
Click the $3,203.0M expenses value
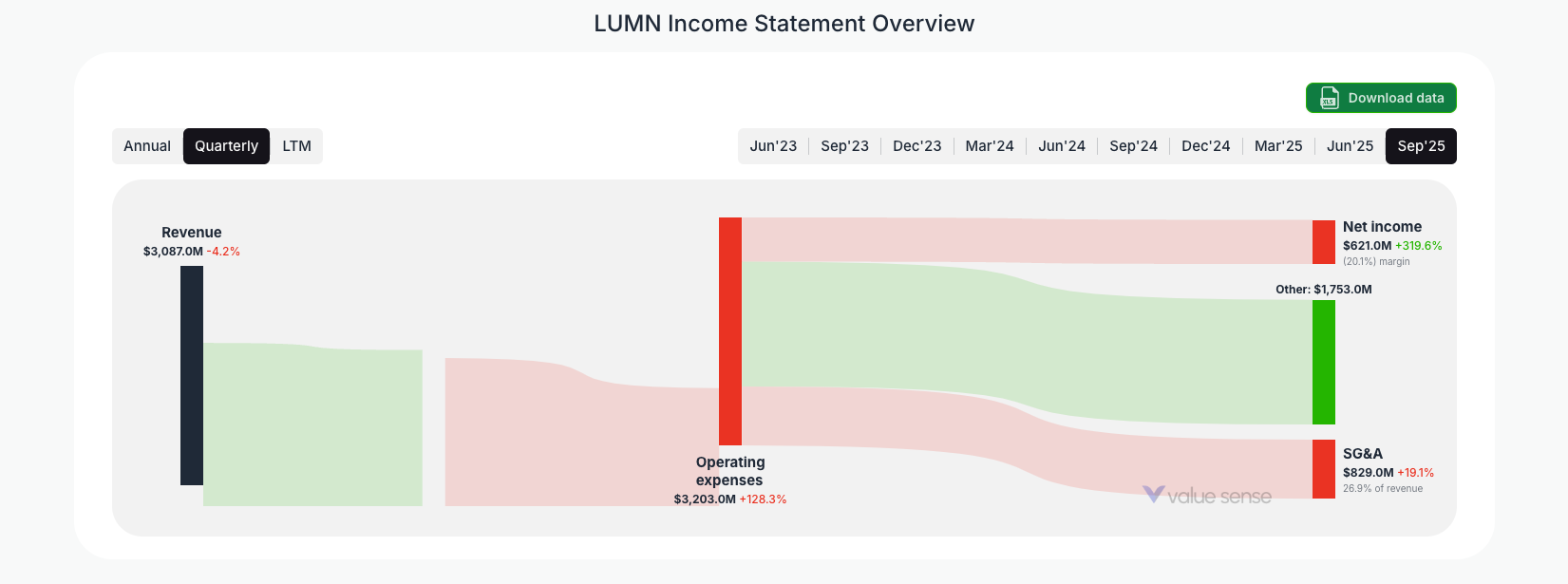click(705, 499)
